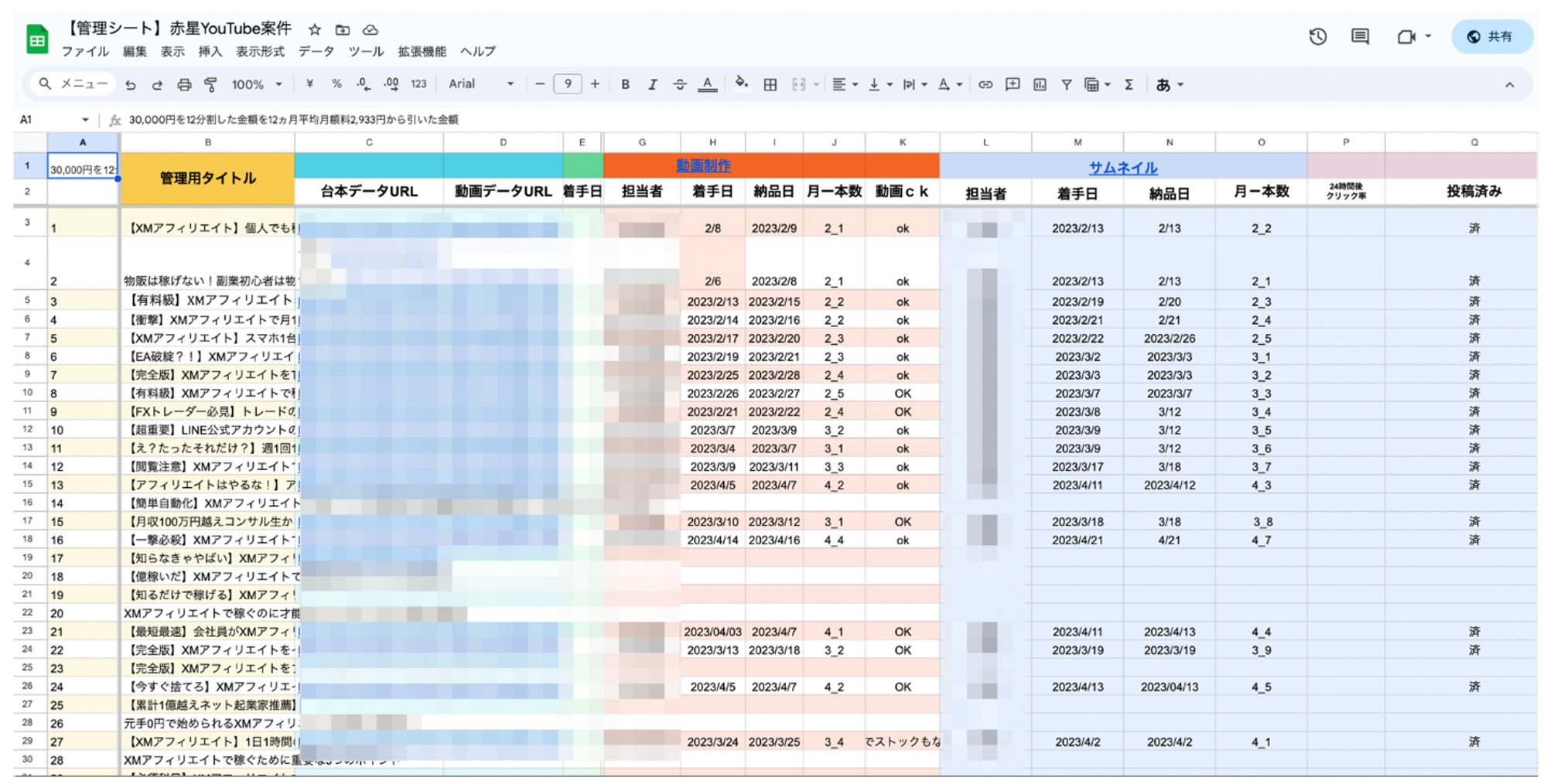Toggle italic formatting

652,85
